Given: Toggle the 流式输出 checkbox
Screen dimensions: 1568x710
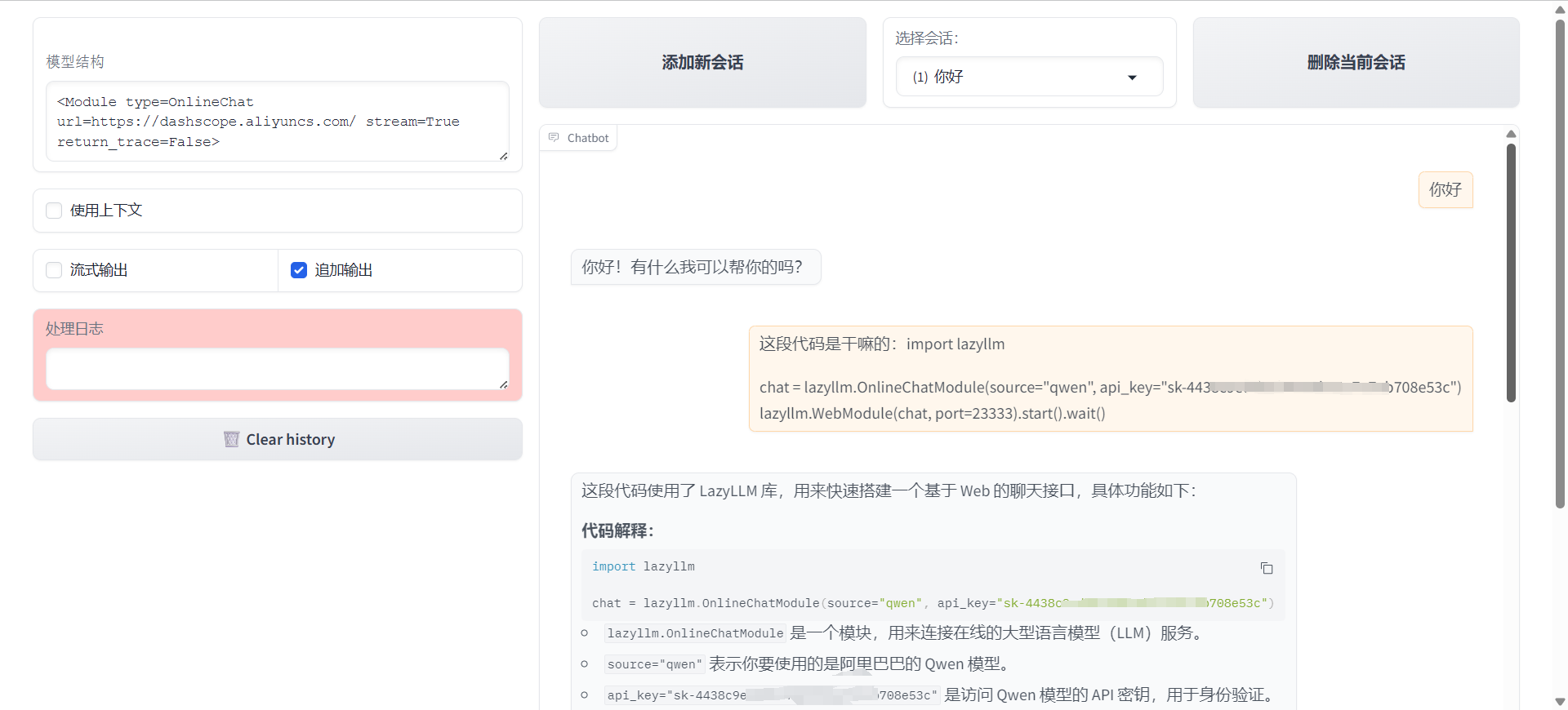Looking at the screenshot, I should coord(54,270).
